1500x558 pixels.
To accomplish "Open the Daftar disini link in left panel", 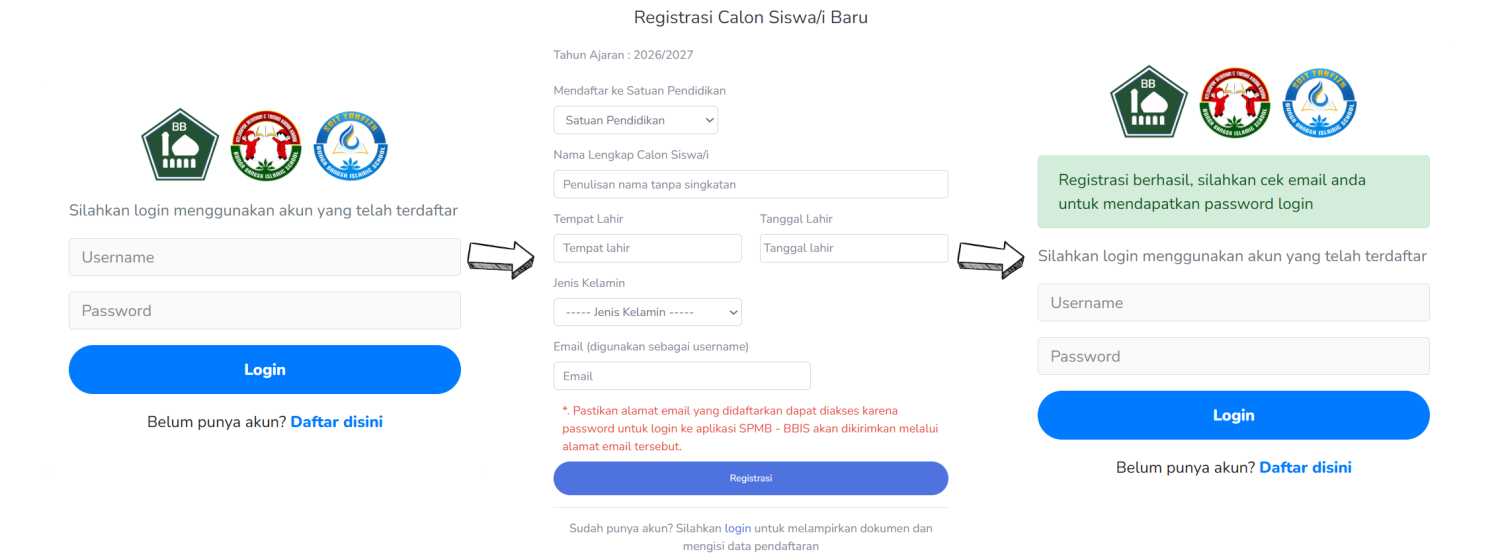I will 336,422.
